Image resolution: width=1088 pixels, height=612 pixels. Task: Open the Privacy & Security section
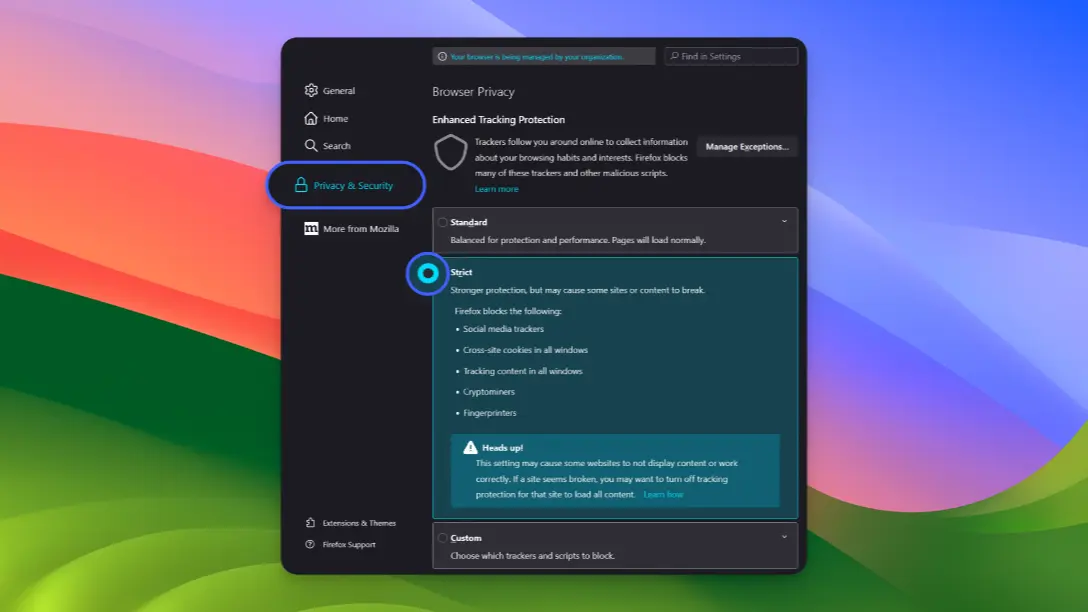[352, 185]
